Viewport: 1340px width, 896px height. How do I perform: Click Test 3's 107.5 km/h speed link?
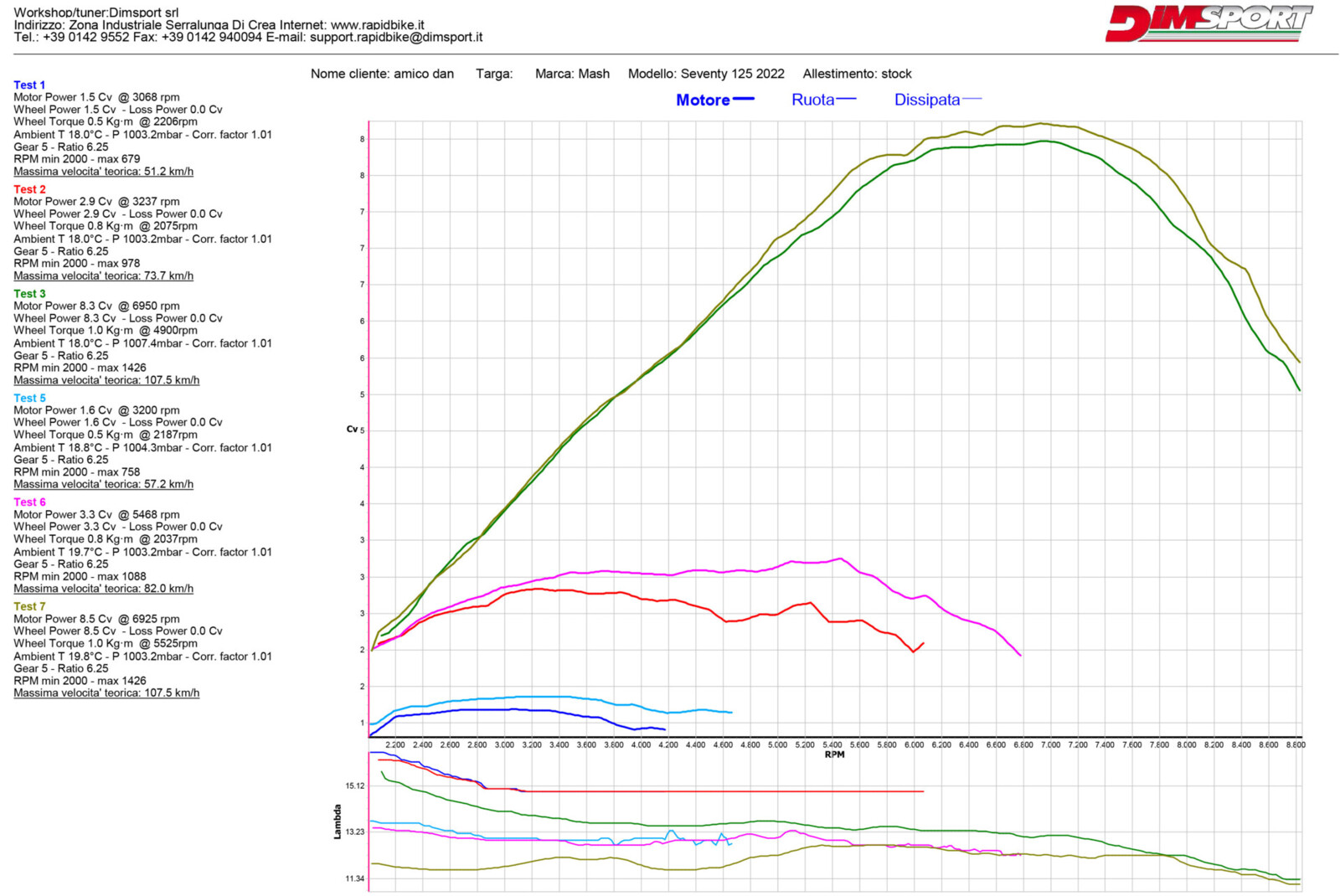tap(106, 380)
